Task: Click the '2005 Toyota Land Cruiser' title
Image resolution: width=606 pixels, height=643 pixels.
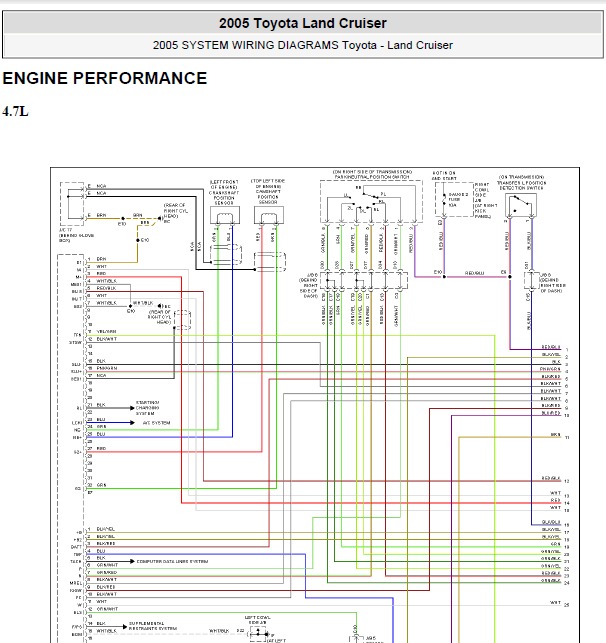Action: tap(303, 23)
